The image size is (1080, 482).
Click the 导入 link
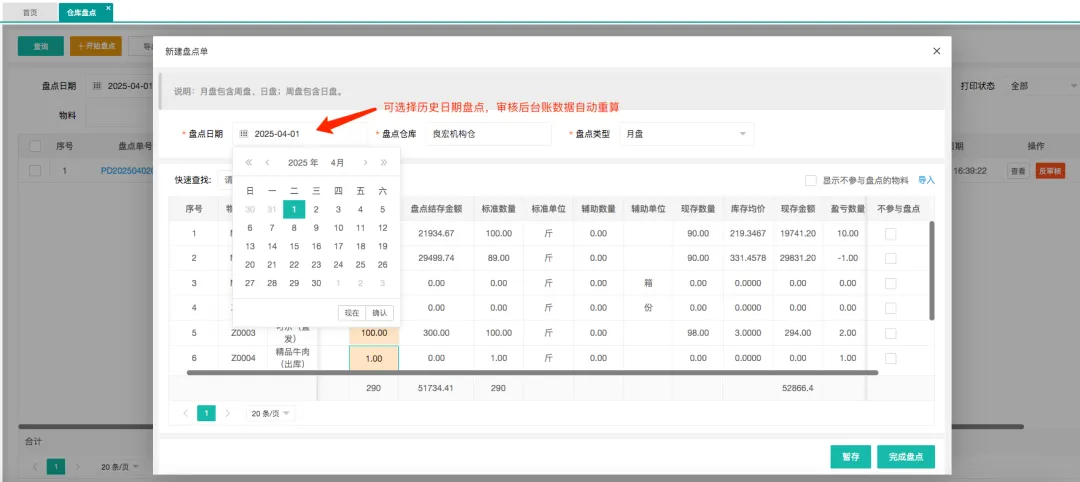click(x=926, y=181)
